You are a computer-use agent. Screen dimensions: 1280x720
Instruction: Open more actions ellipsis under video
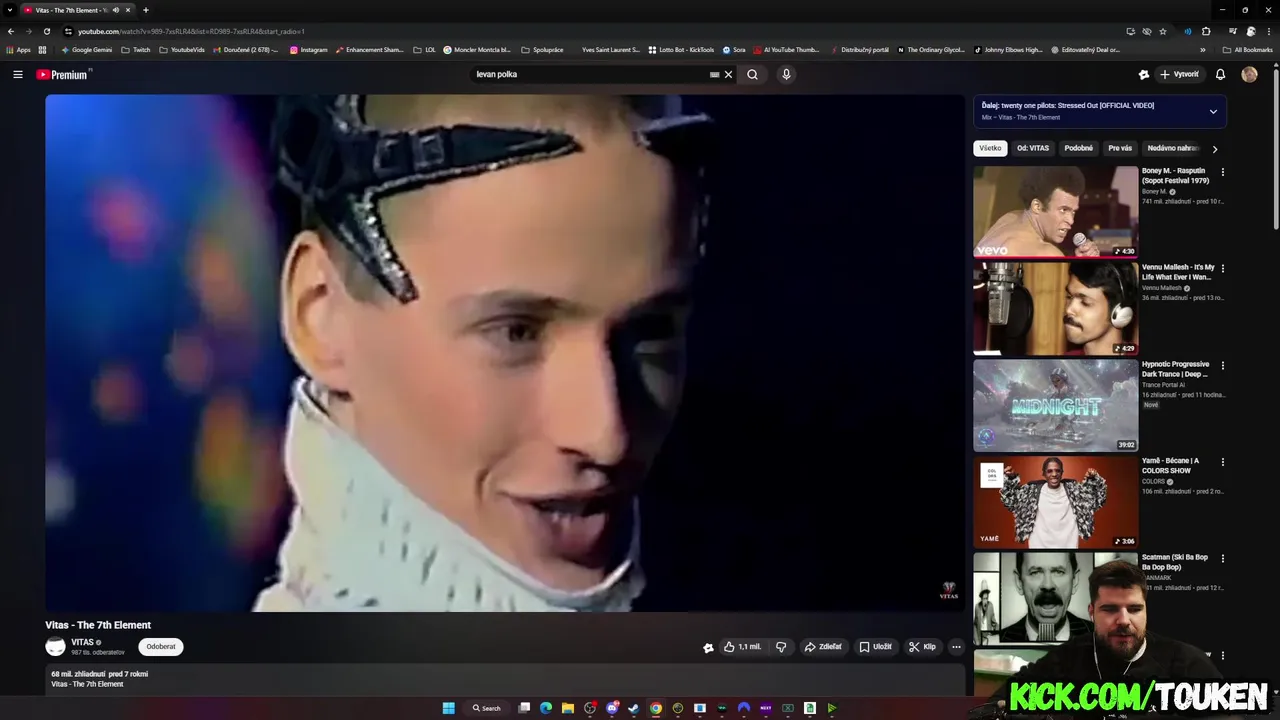956,647
